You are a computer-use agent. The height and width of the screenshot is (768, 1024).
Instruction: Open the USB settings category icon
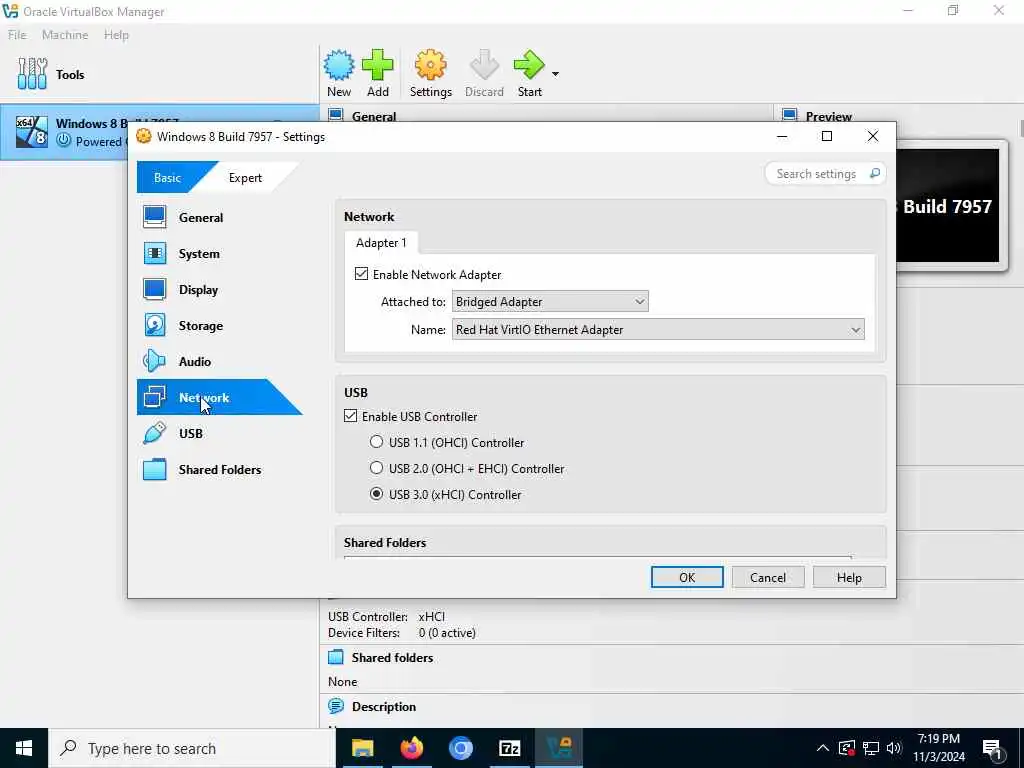pyautogui.click(x=155, y=433)
